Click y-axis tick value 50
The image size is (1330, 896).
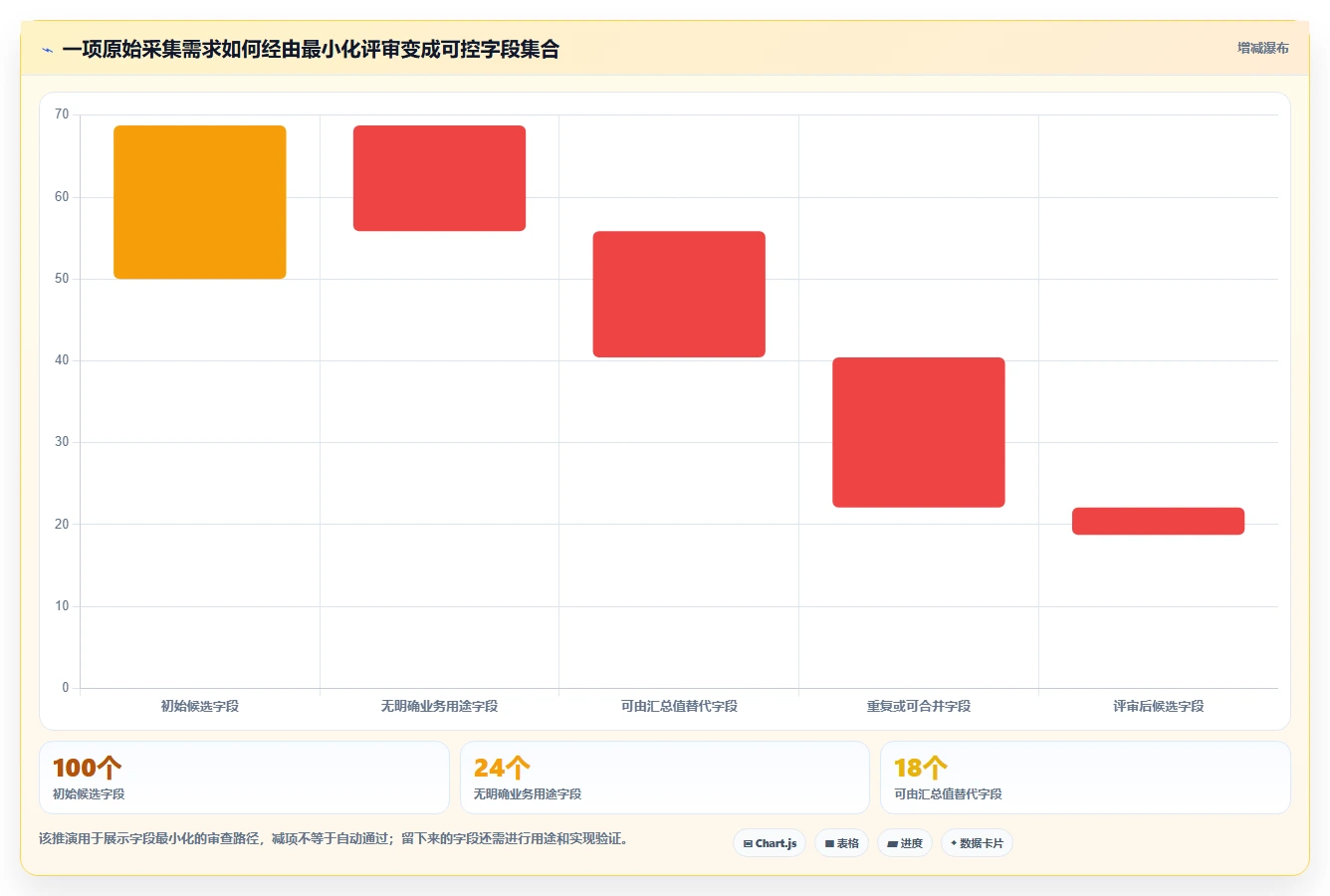(62, 279)
